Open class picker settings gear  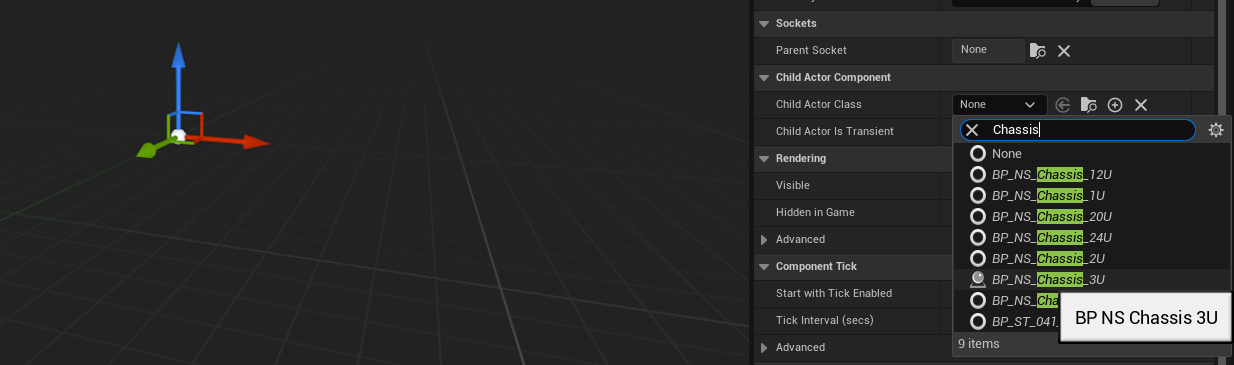pos(1216,130)
